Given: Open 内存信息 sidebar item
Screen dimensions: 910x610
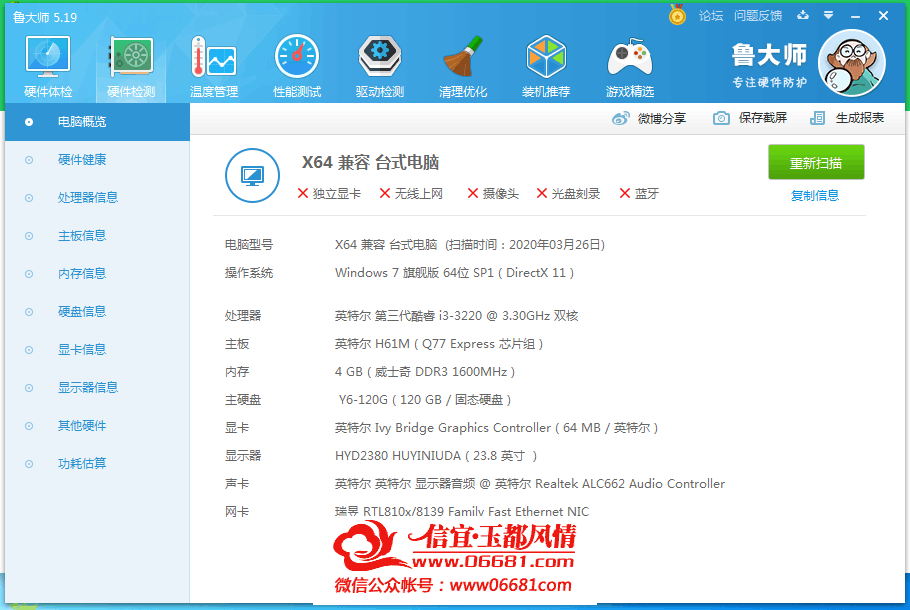Looking at the screenshot, I should click(x=98, y=273).
